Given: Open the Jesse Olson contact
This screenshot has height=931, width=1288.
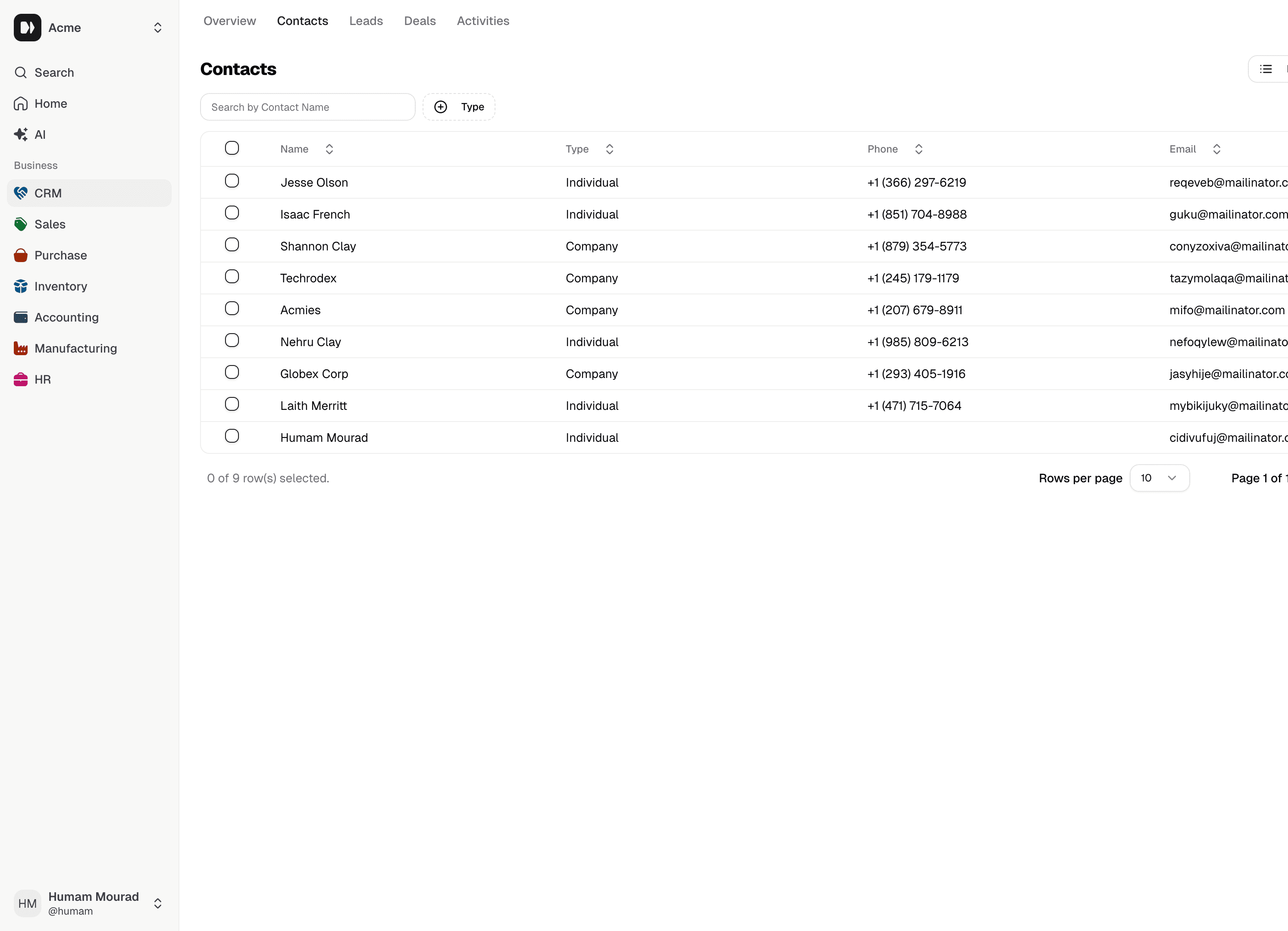Looking at the screenshot, I should click(314, 183).
